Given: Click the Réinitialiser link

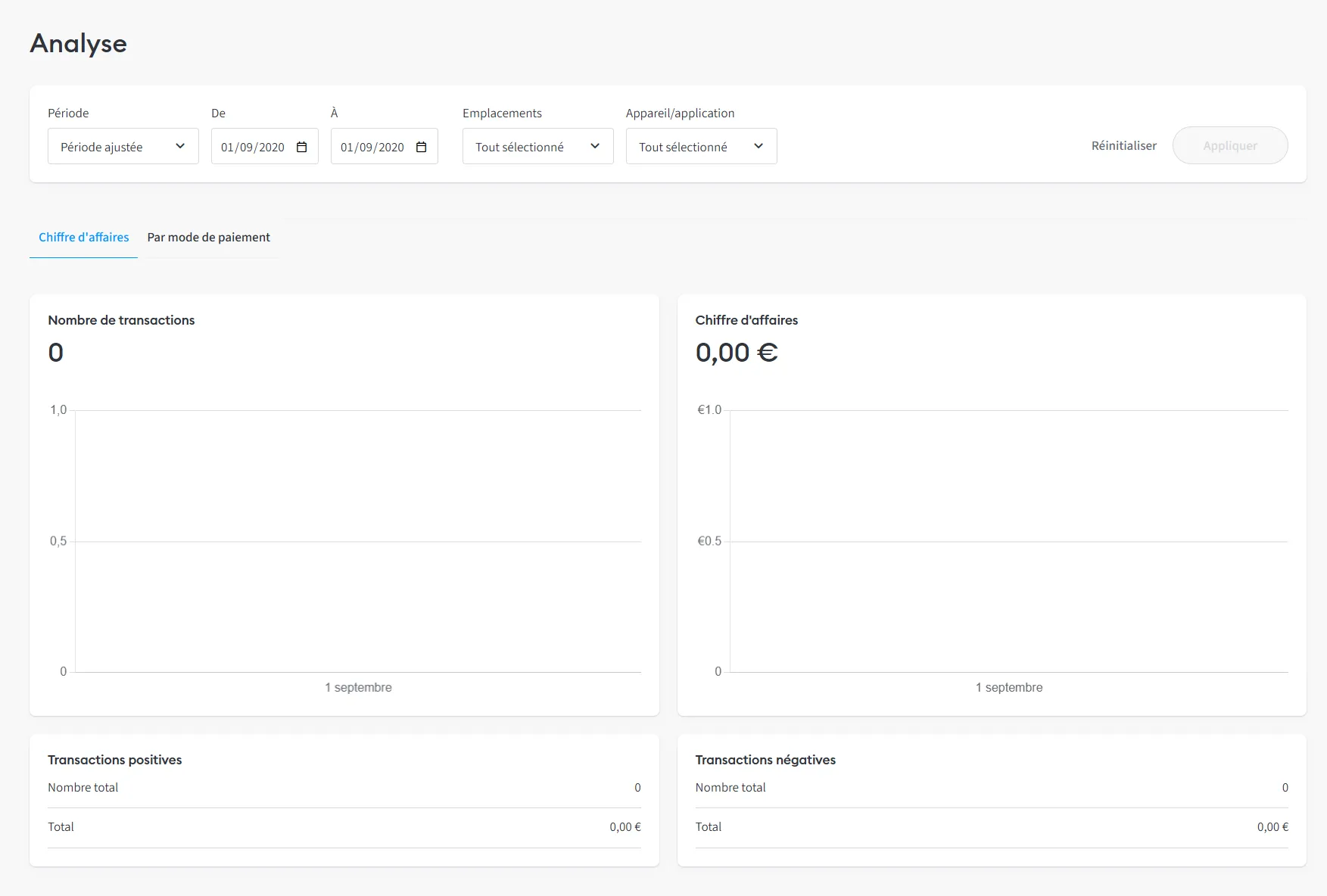Looking at the screenshot, I should point(1123,145).
